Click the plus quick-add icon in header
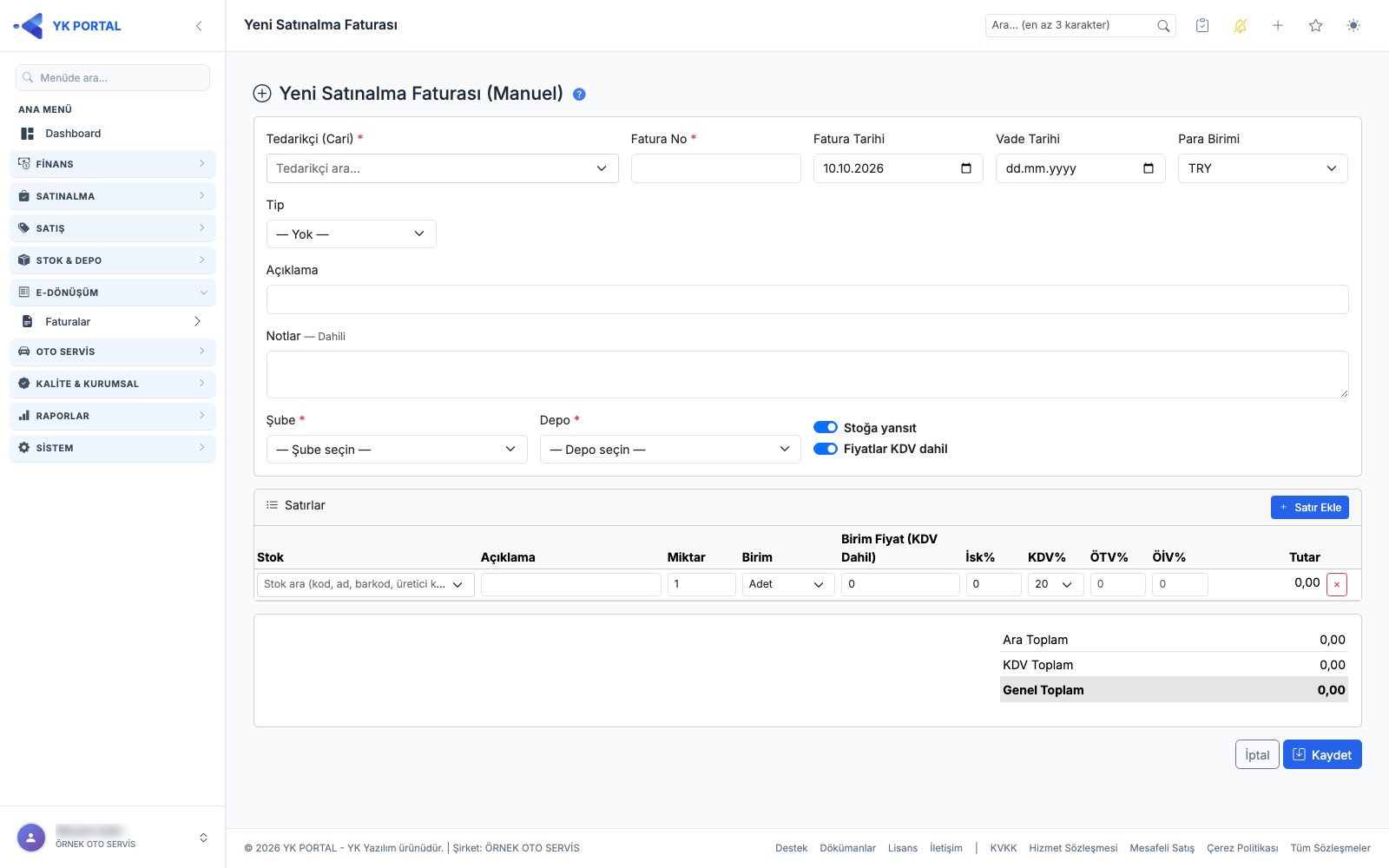The width and height of the screenshot is (1389, 868). pyautogui.click(x=1278, y=26)
